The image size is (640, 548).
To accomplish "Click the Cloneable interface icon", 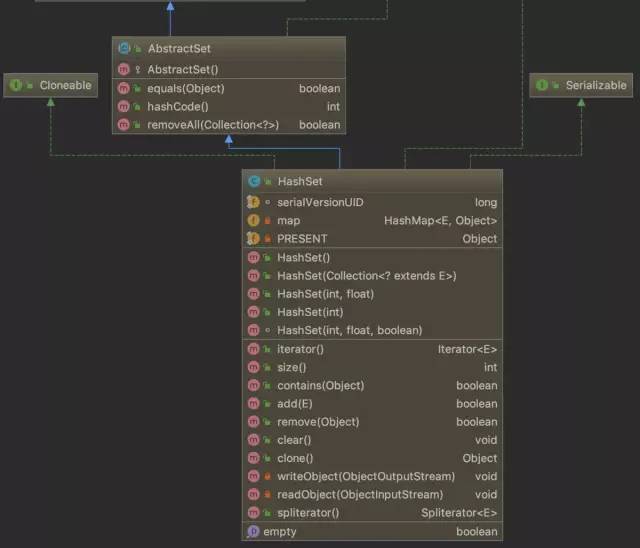I will point(16,85).
